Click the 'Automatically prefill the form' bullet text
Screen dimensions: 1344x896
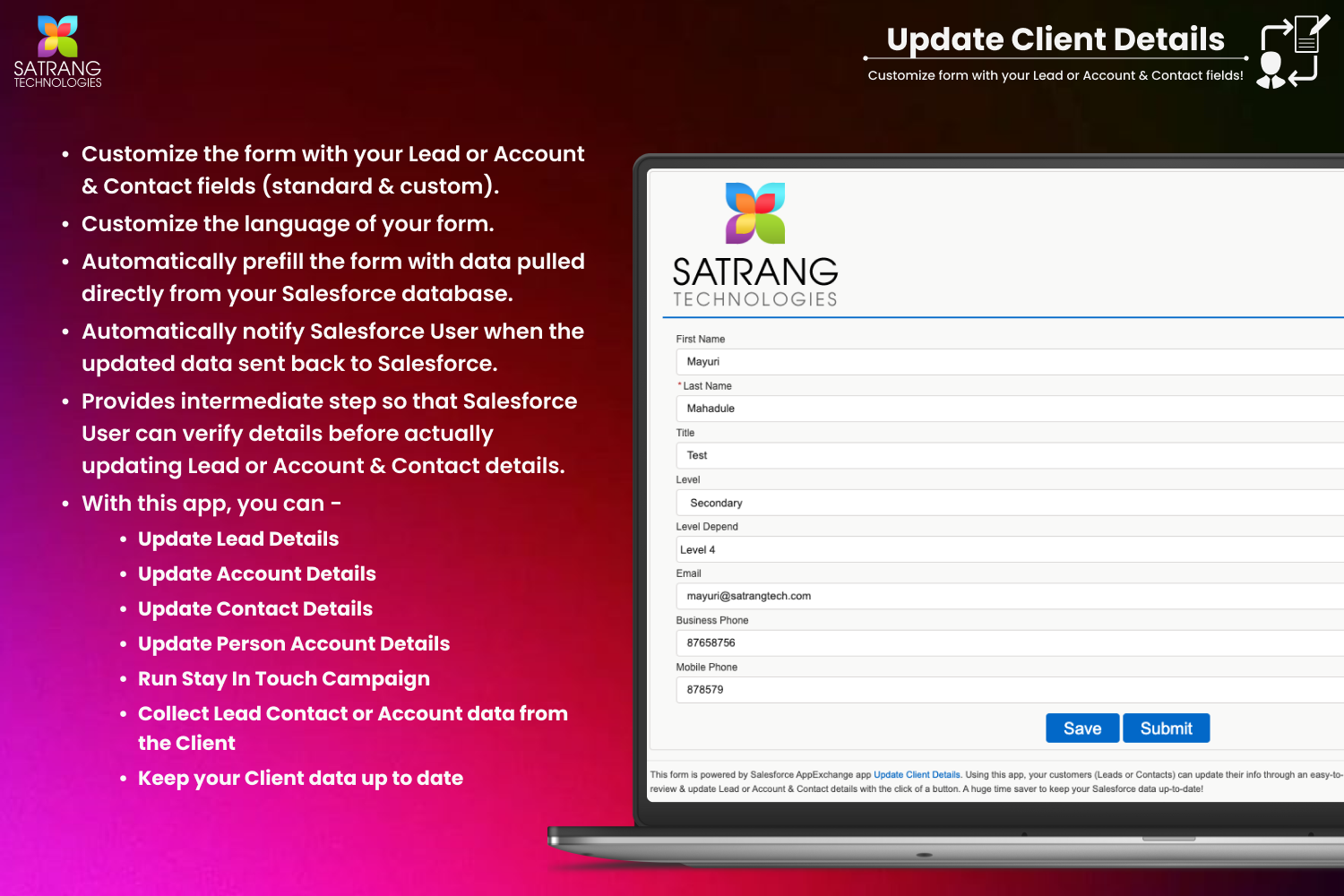pos(333,278)
